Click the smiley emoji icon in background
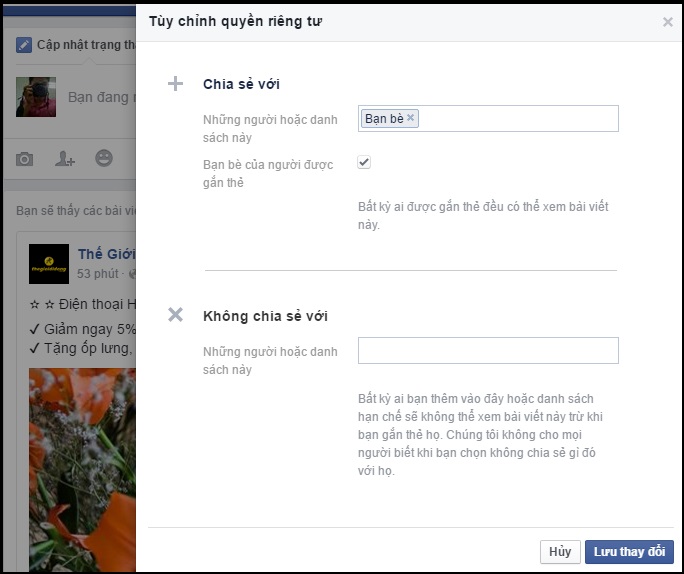 pyautogui.click(x=104, y=158)
